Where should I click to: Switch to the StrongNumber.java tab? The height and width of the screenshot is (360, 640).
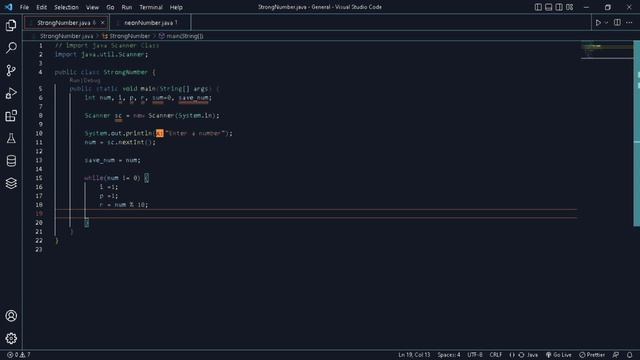(66, 23)
